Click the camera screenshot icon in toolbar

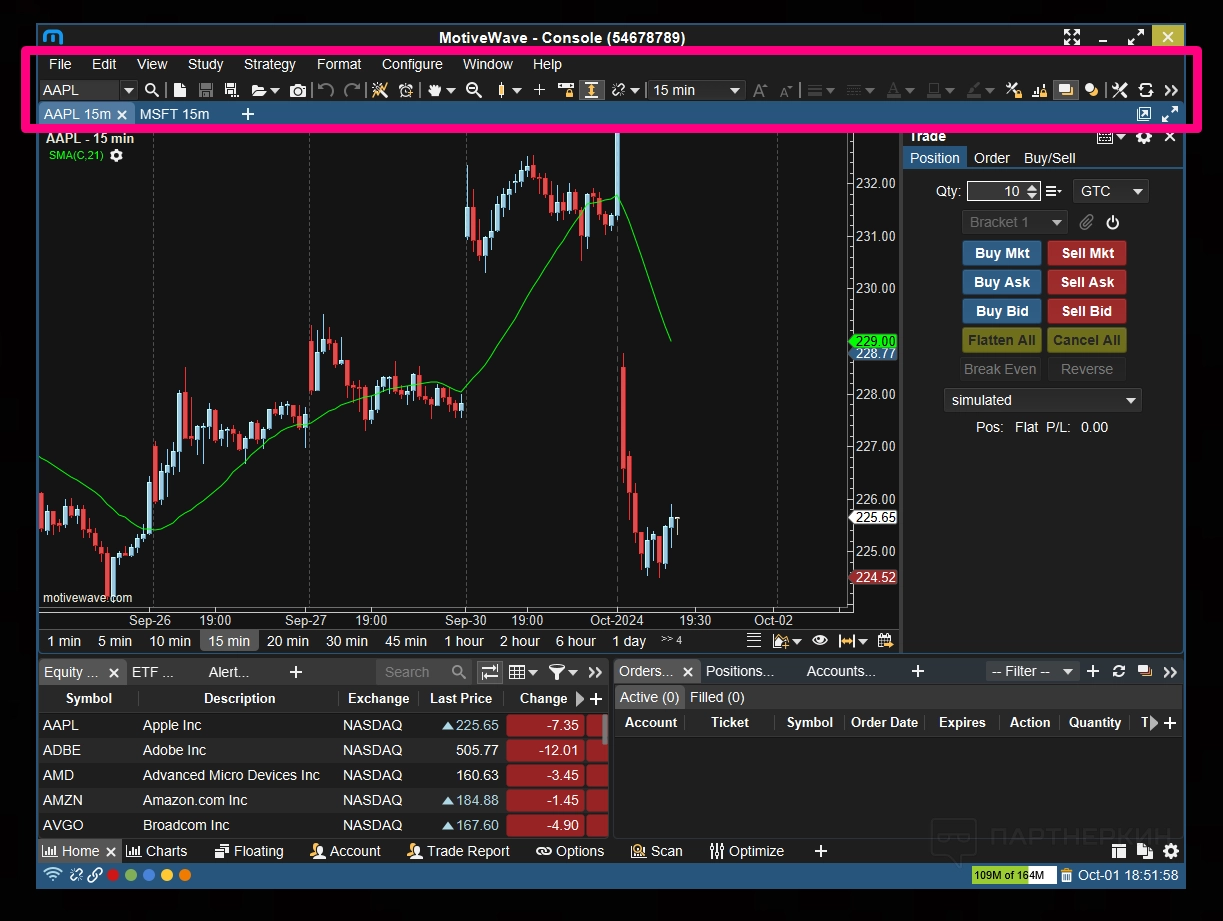[298, 90]
